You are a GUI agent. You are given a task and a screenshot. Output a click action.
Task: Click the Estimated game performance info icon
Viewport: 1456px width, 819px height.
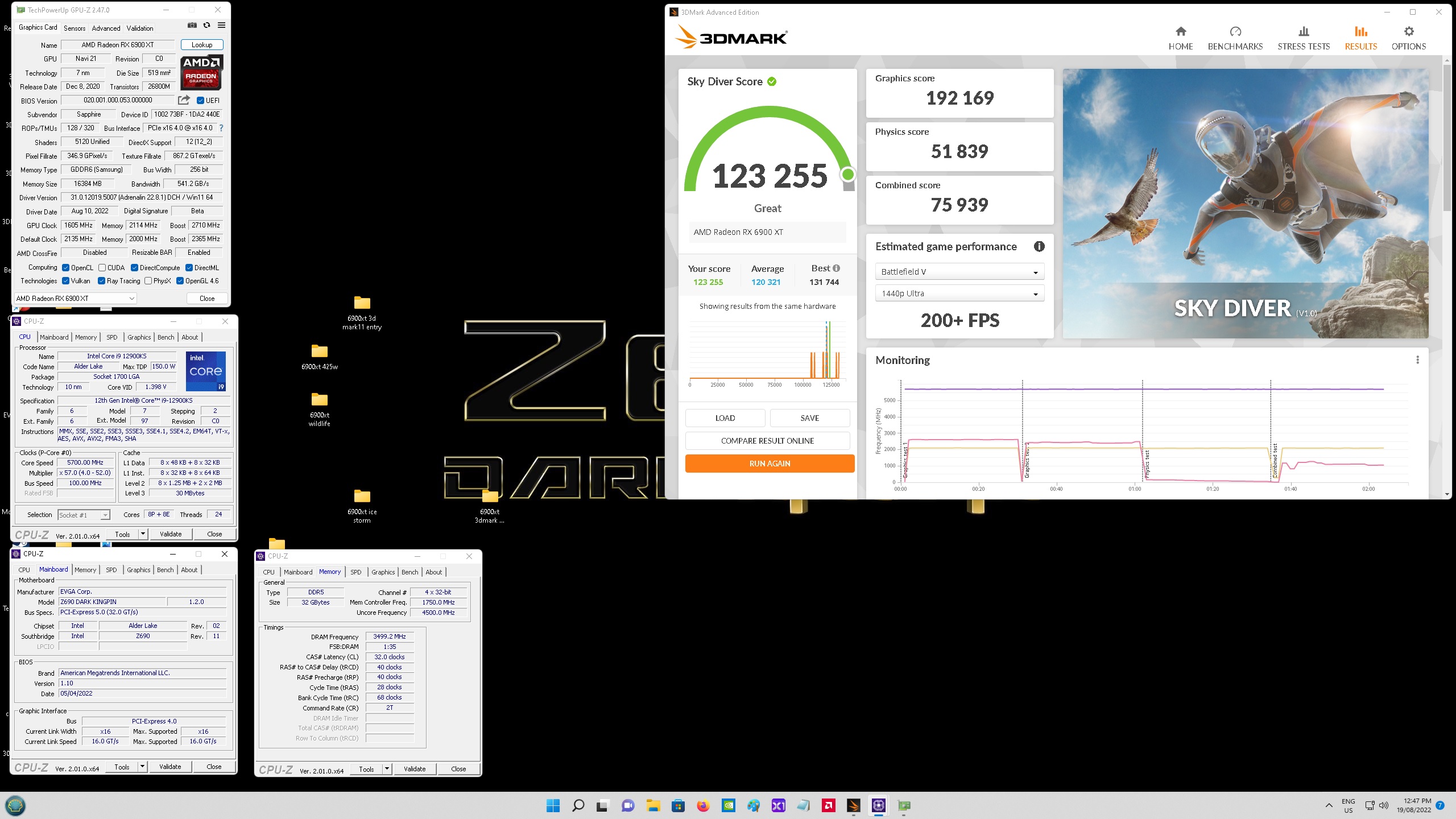tap(1039, 246)
